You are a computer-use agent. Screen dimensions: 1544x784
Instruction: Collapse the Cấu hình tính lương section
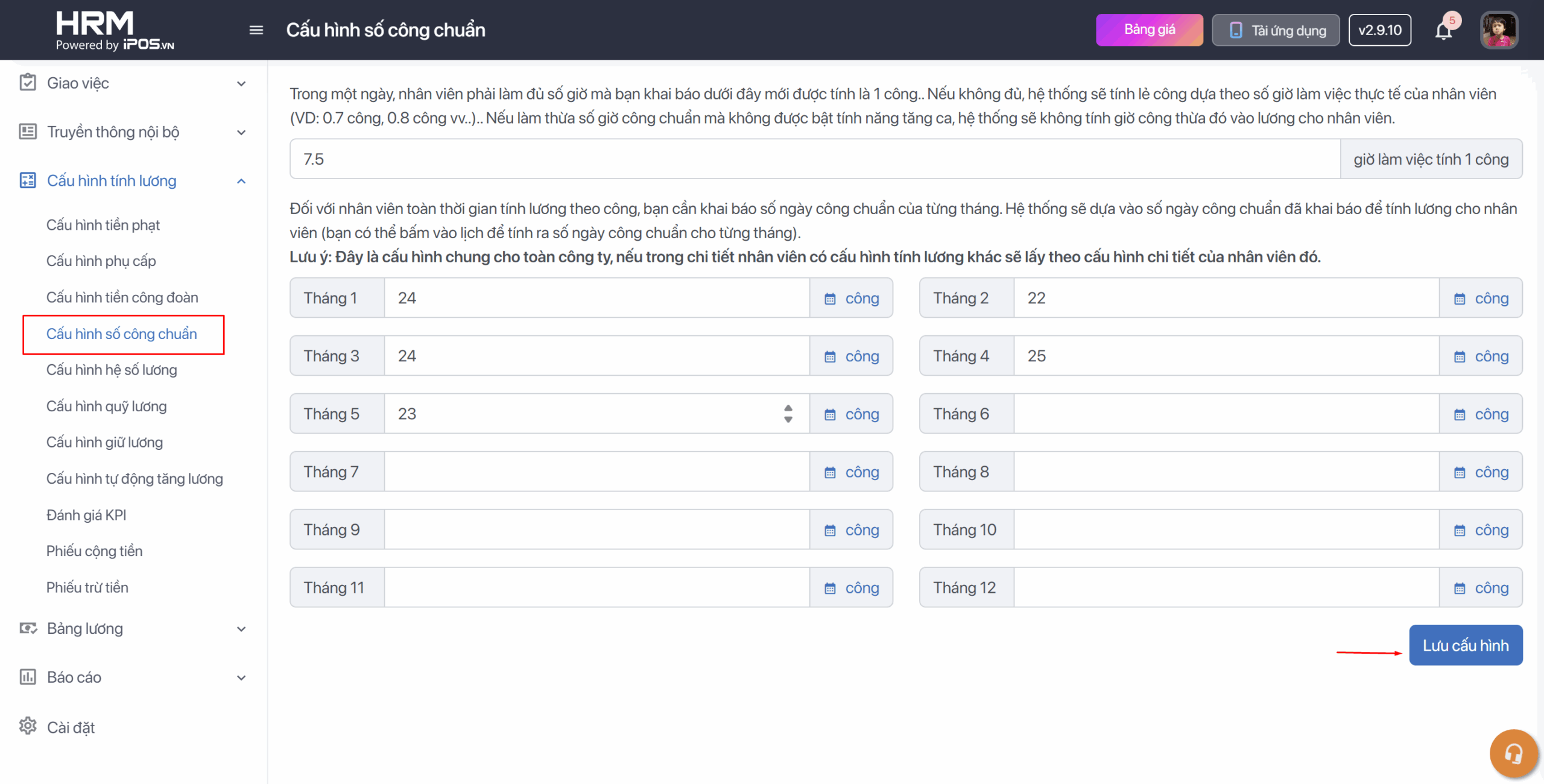coord(241,181)
